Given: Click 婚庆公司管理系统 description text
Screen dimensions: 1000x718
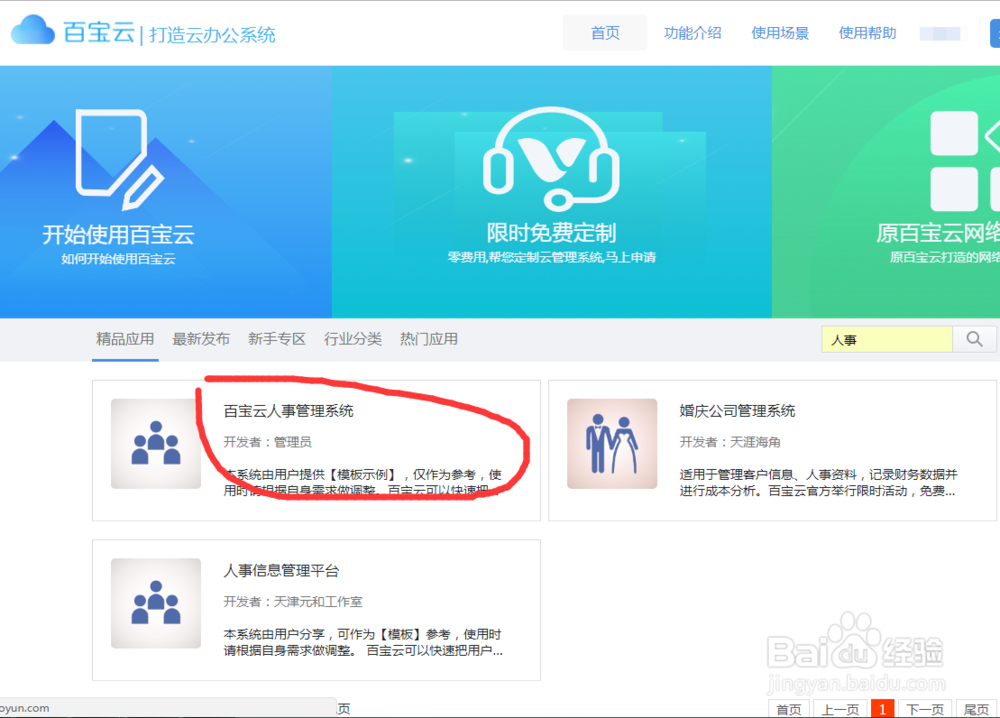Looking at the screenshot, I should pyautogui.click(x=818, y=483).
